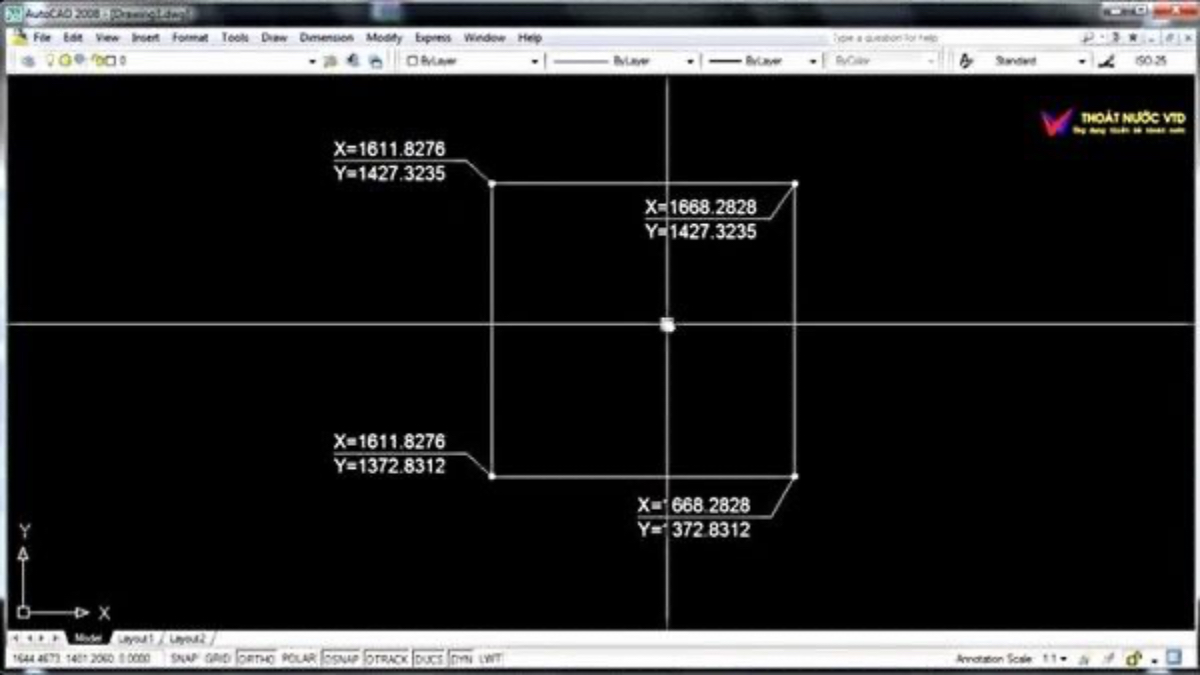Jump to first layout tab arrow
This screenshot has width=1200, height=675.
[x=15, y=638]
